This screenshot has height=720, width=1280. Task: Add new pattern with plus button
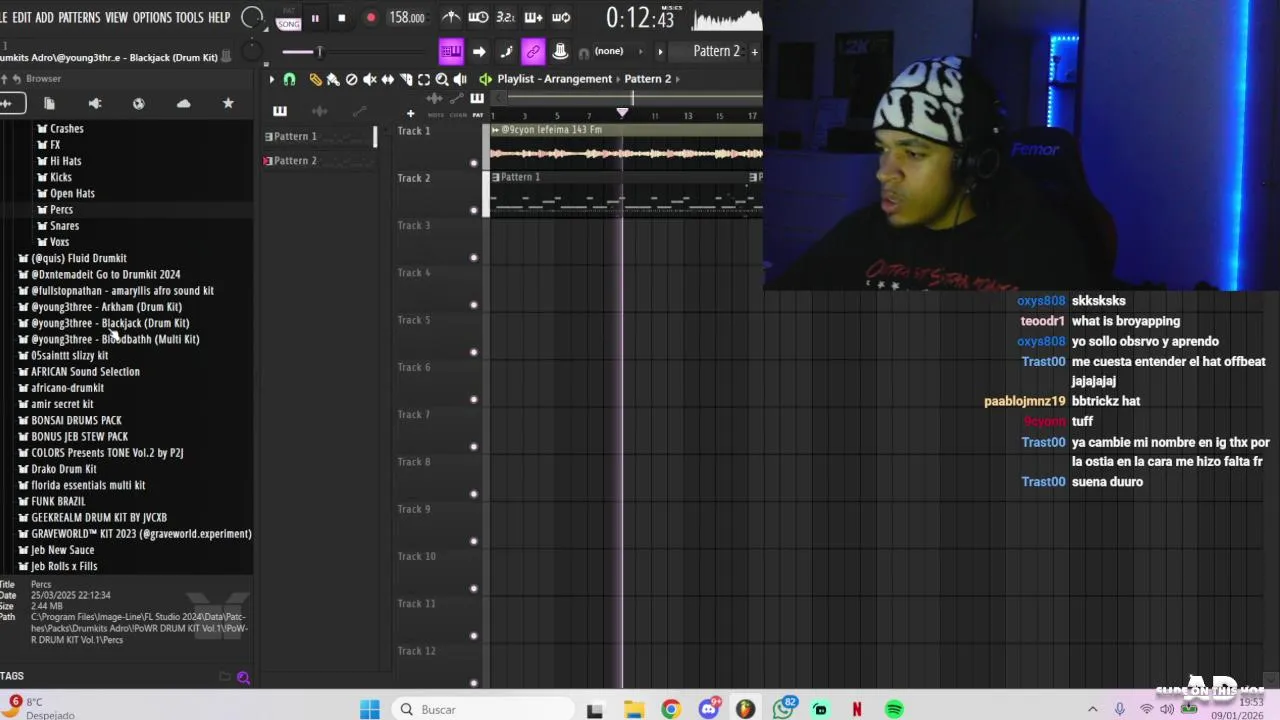pos(754,51)
